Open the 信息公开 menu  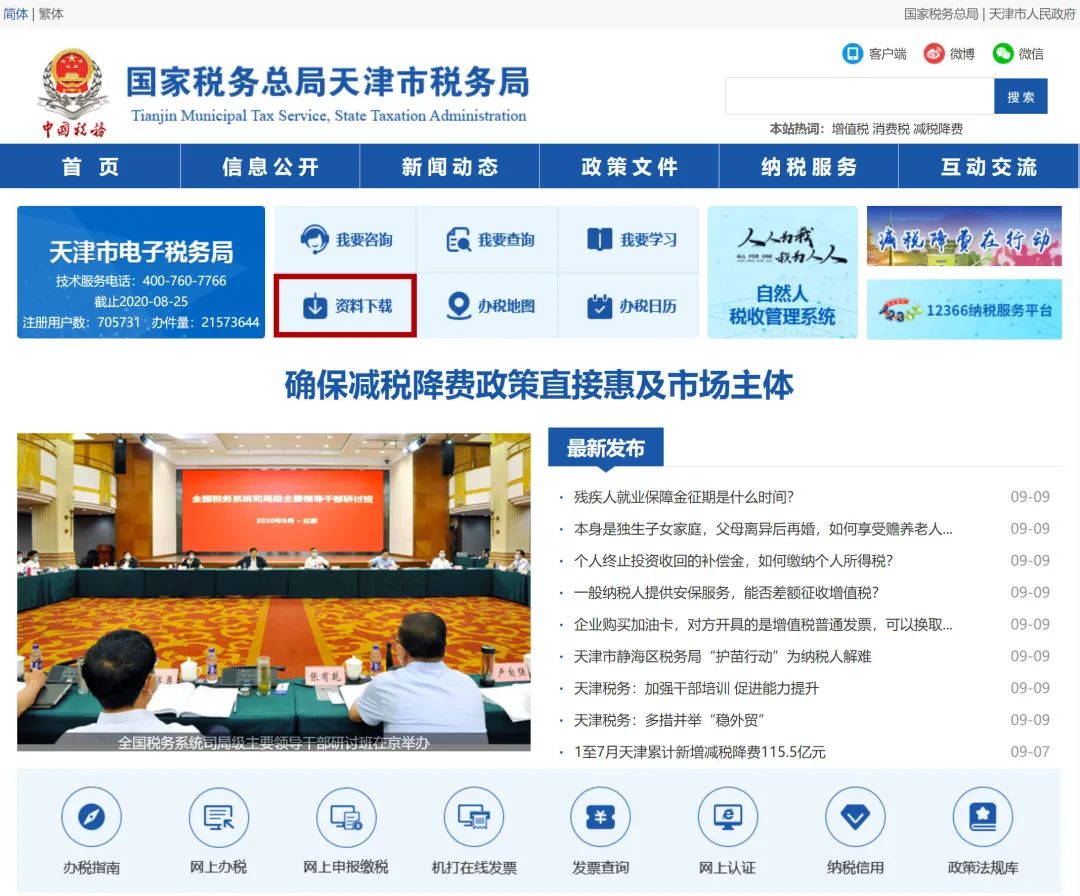[270, 166]
